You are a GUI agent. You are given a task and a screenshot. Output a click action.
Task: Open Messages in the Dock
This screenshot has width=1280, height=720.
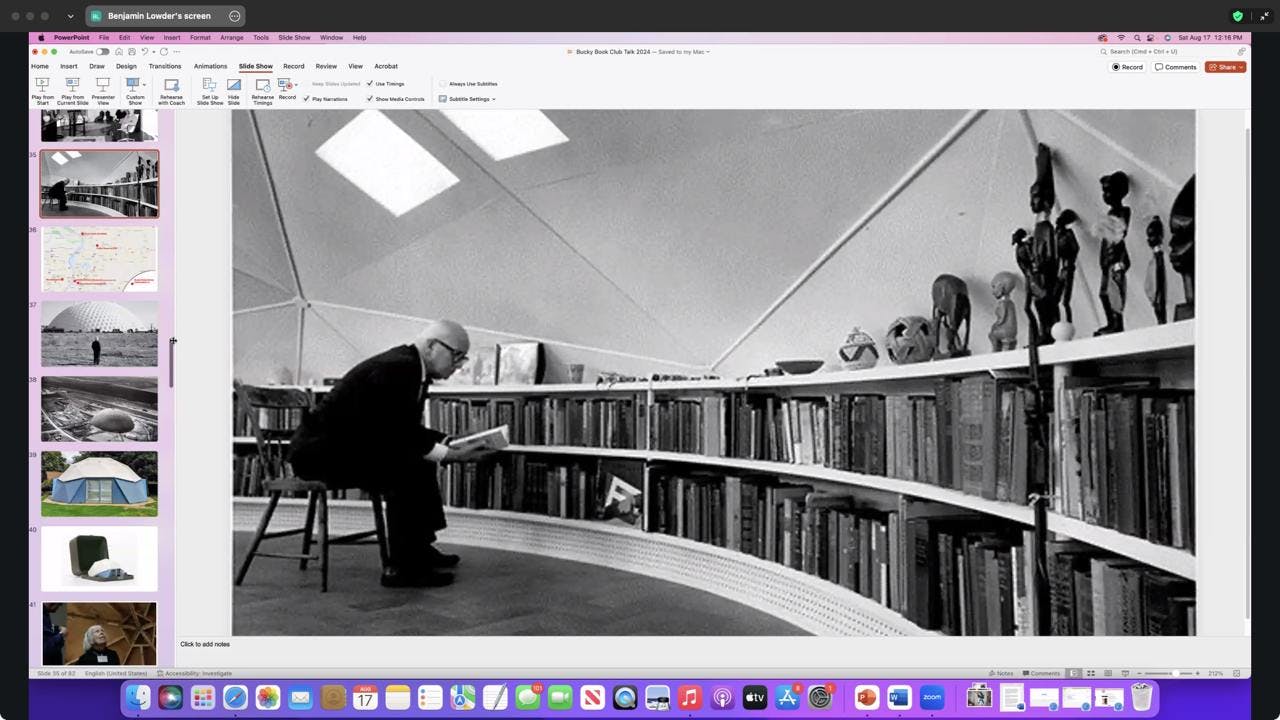527,697
